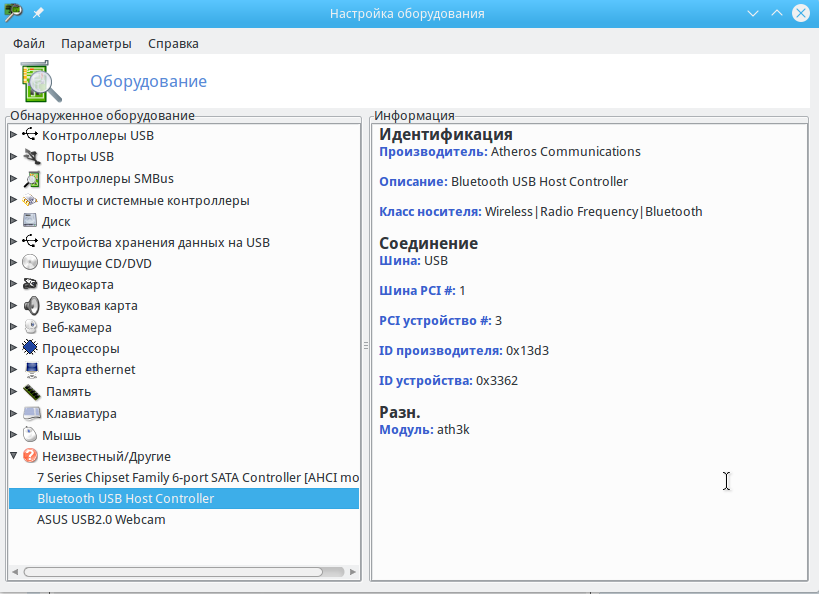Image resolution: width=819 pixels, height=594 pixels.
Task: Expand the Мосты и системные контроллеры arrow
Action: pyautogui.click(x=14, y=200)
